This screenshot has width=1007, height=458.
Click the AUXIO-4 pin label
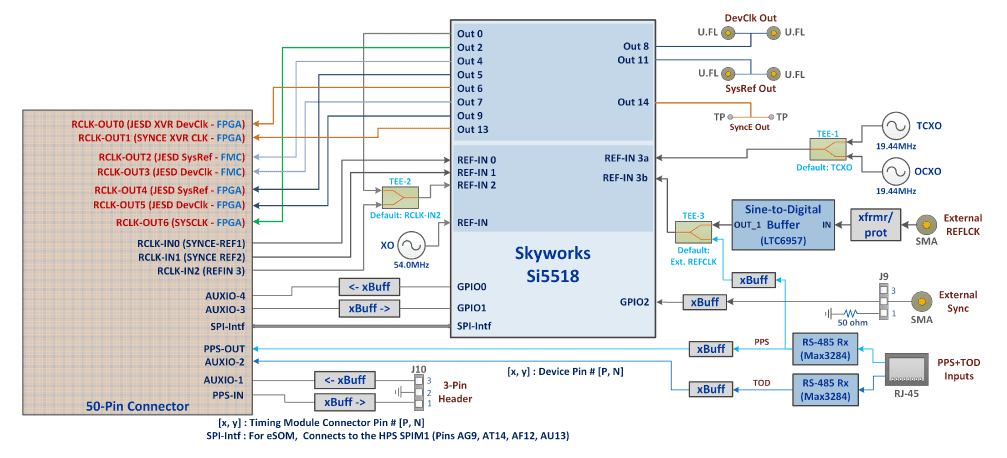[x=225, y=296]
